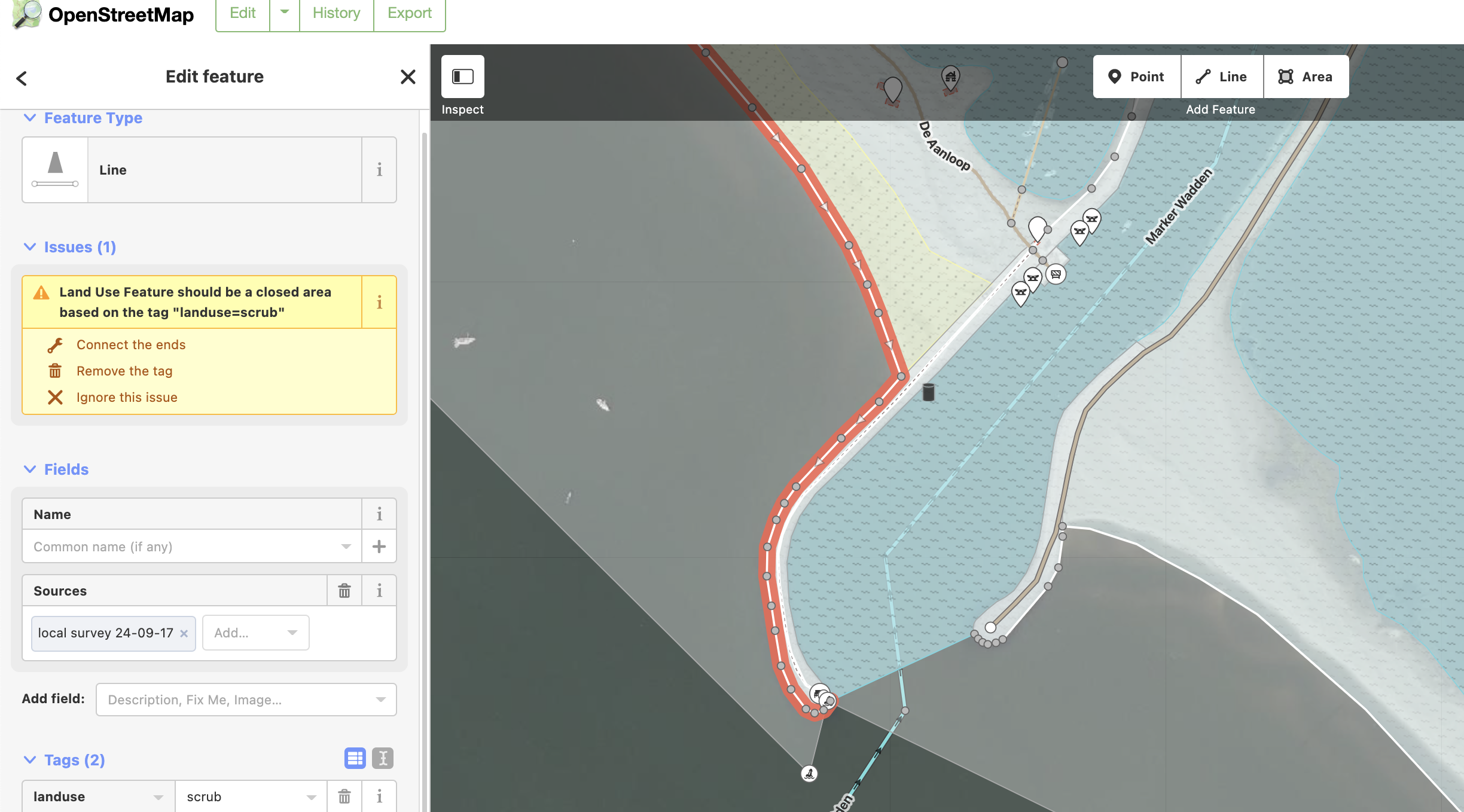Expand the scrub tag value dropdown
The height and width of the screenshot is (812, 1464).
[x=311, y=796]
